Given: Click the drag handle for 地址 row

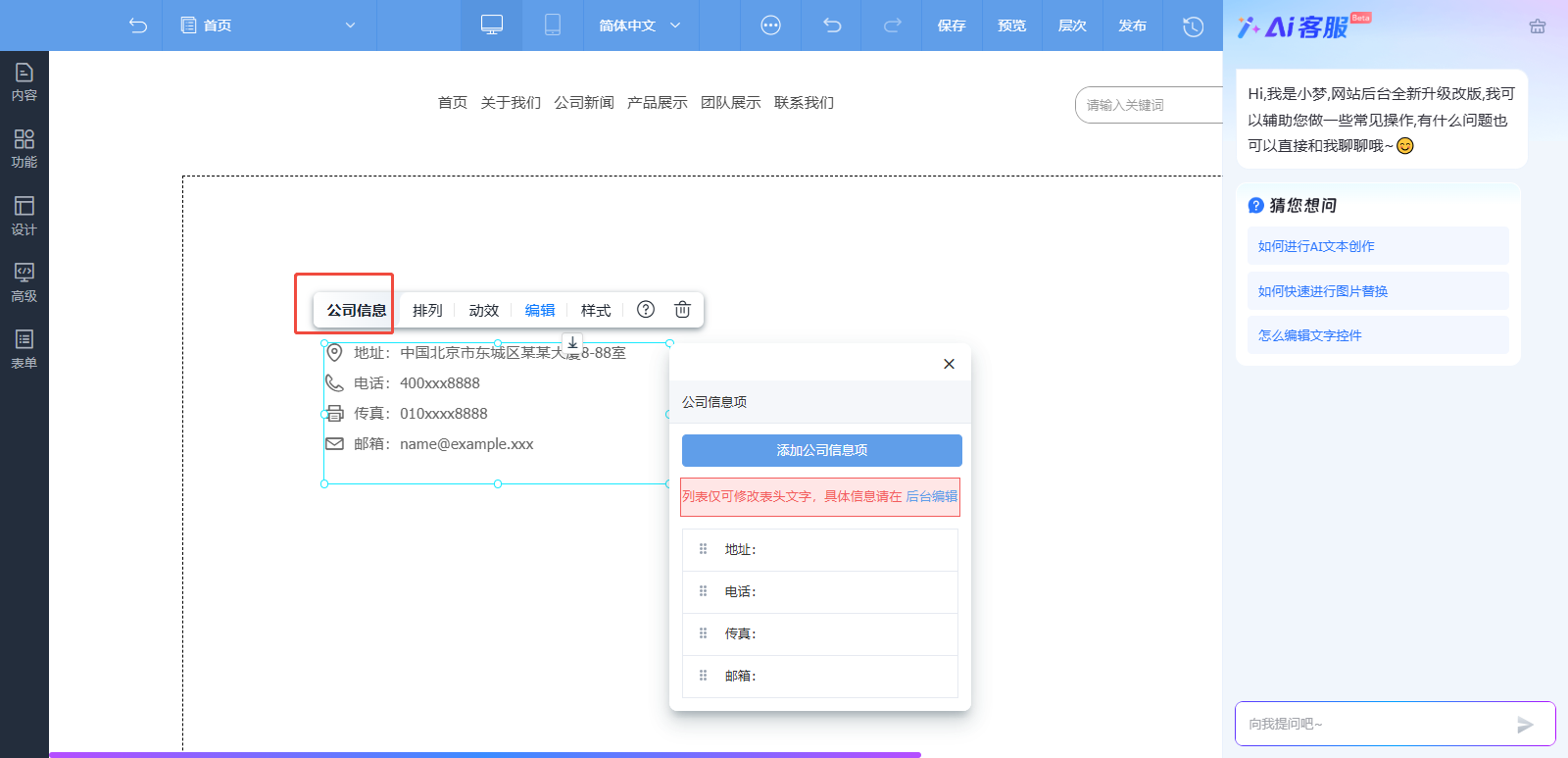Looking at the screenshot, I should 703,549.
